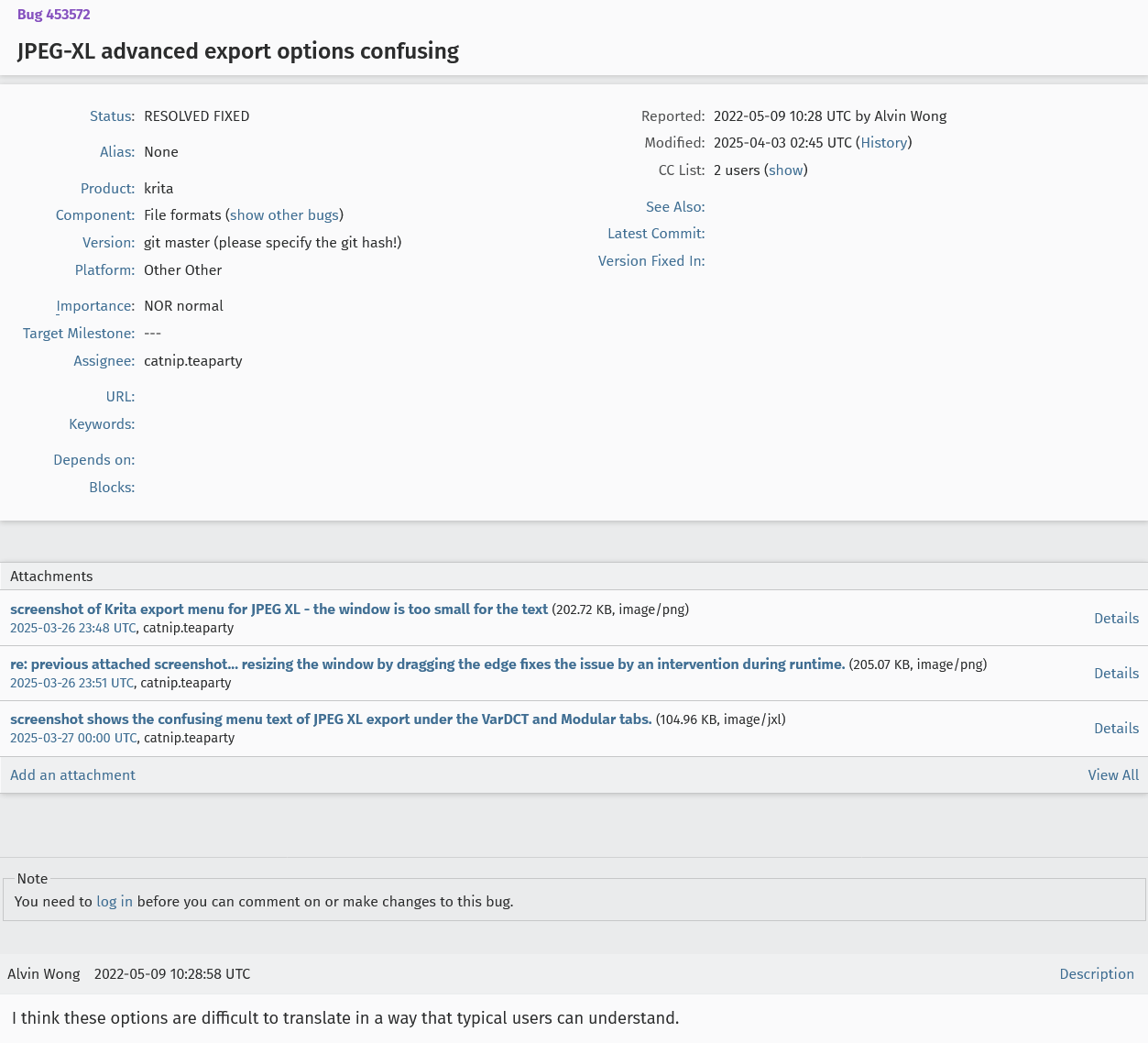Open the Platform field label link

click(x=103, y=270)
